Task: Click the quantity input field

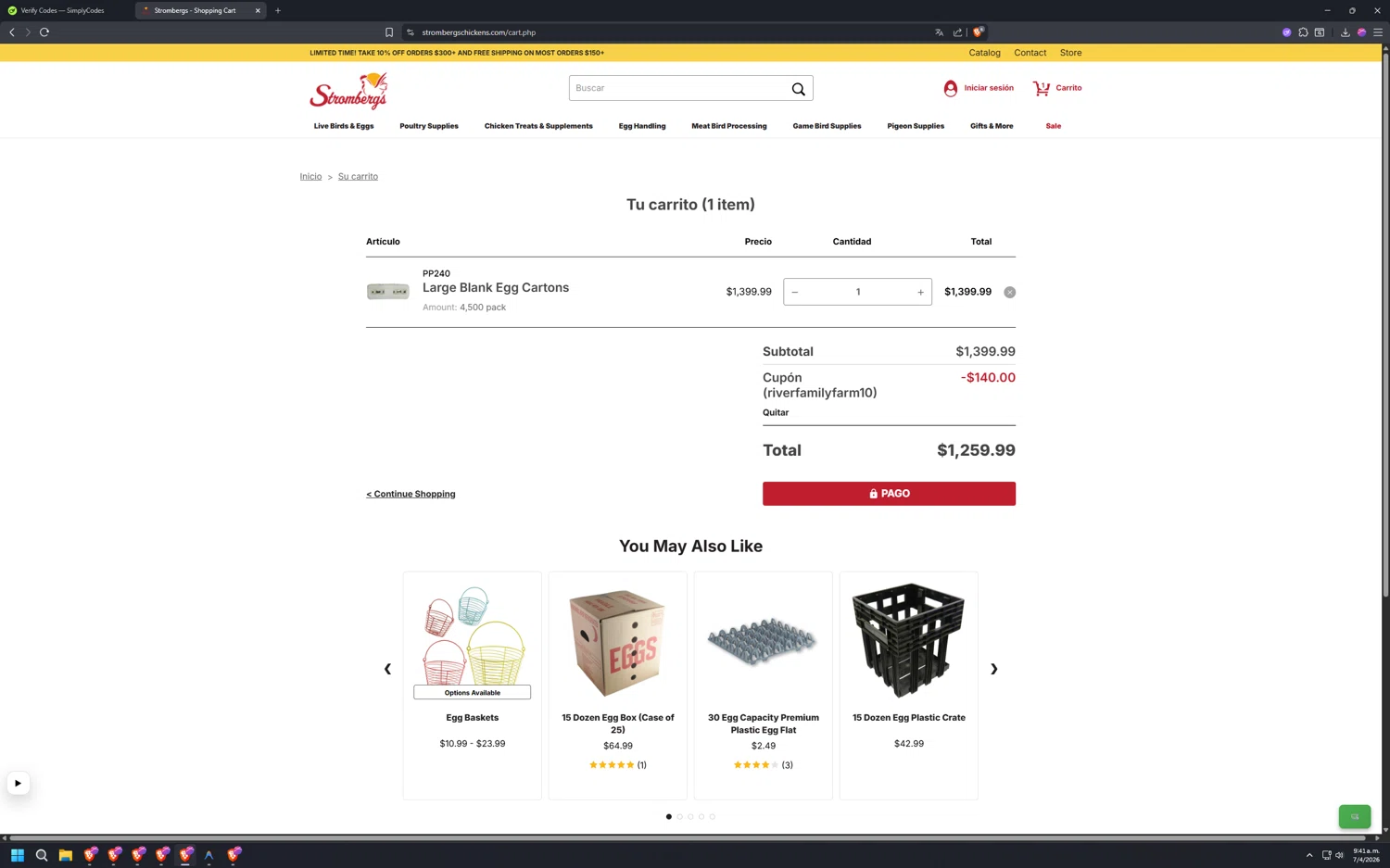Action: [858, 292]
